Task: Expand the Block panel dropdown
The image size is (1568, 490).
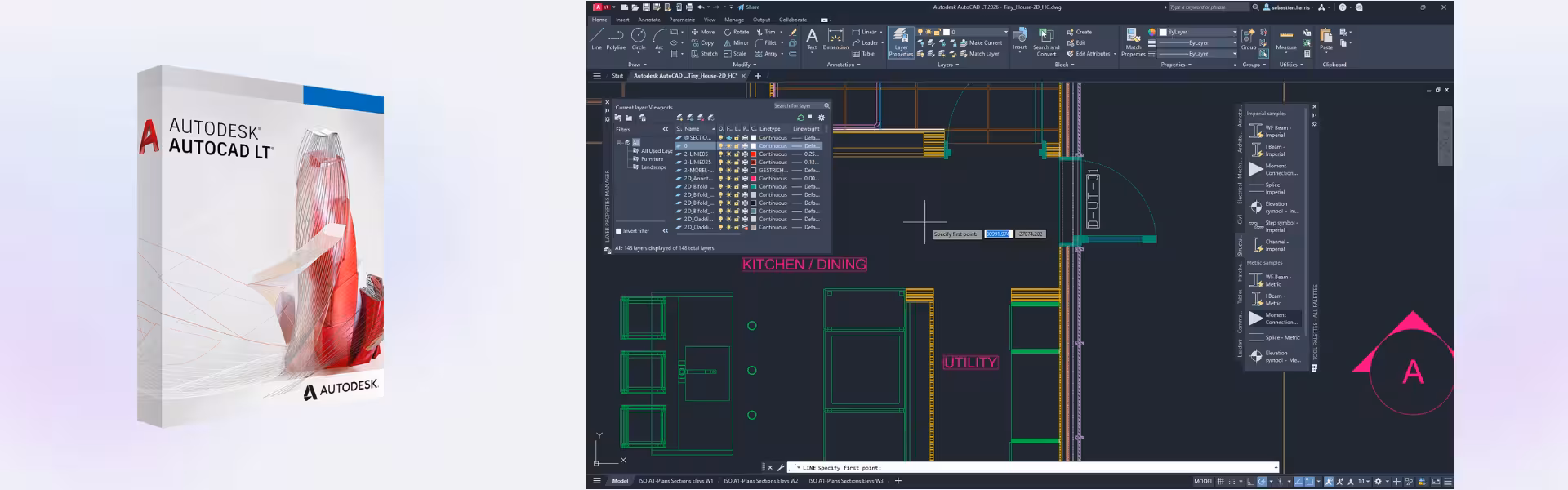Action: pos(1064,65)
